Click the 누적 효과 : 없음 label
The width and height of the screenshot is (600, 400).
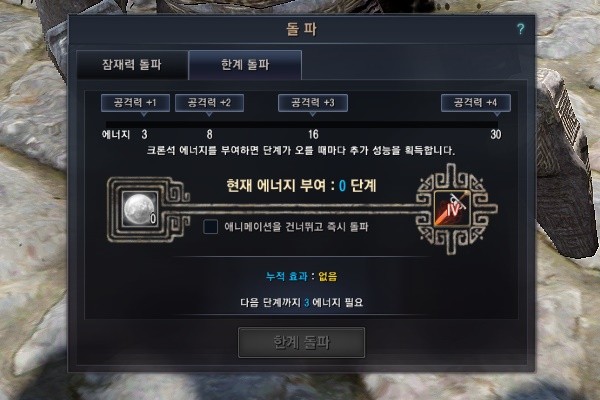302,276
